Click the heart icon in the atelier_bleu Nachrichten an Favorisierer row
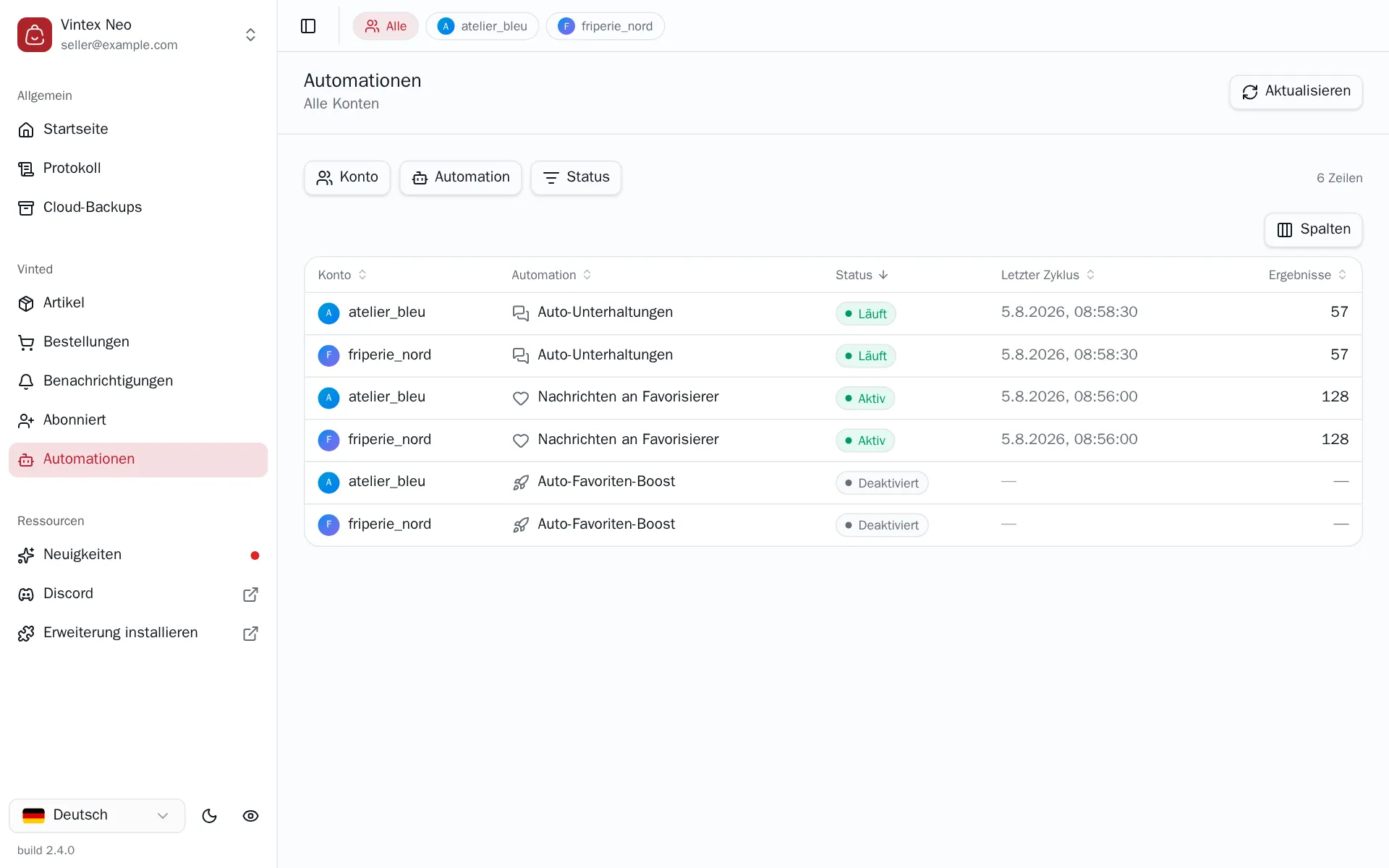 pyautogui.click(x=521, y=398)
